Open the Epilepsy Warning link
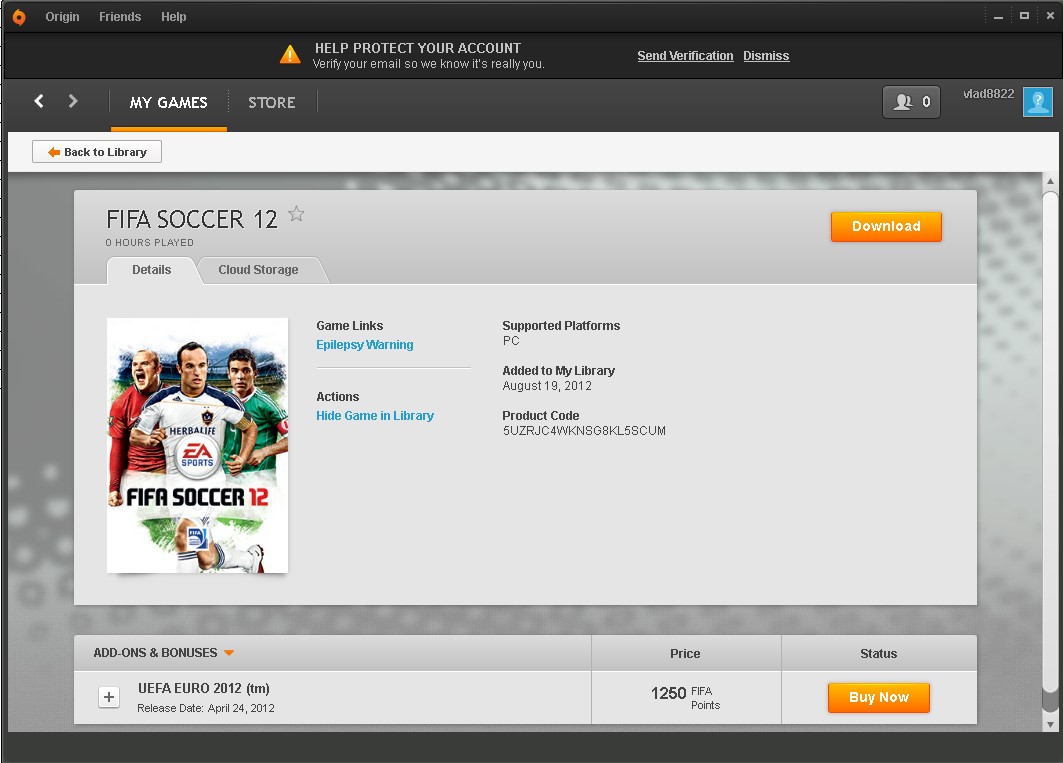The height and width of the screenshot is (763, 1063). tap(365, 345)
